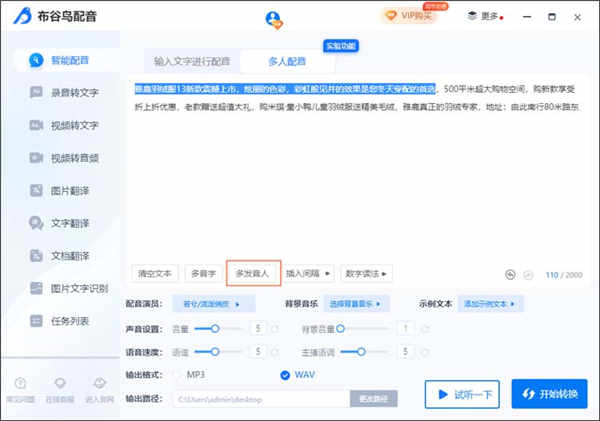Click the 输出路径 path field
Screen dimensions: 600x421
(x=262, y=399)
